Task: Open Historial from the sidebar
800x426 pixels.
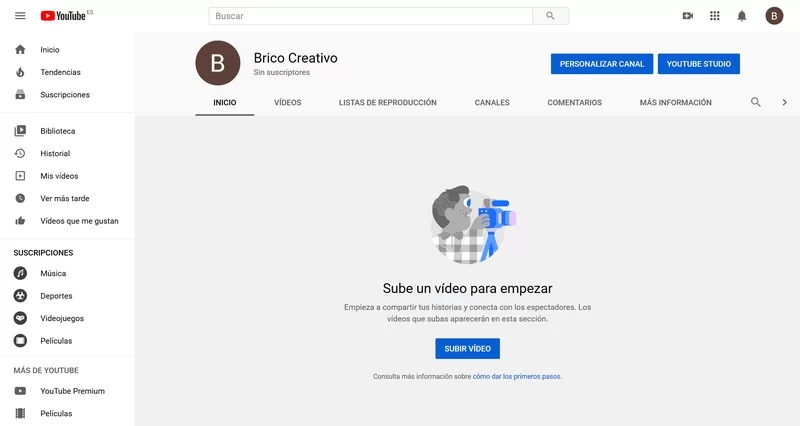Action: 67,153
